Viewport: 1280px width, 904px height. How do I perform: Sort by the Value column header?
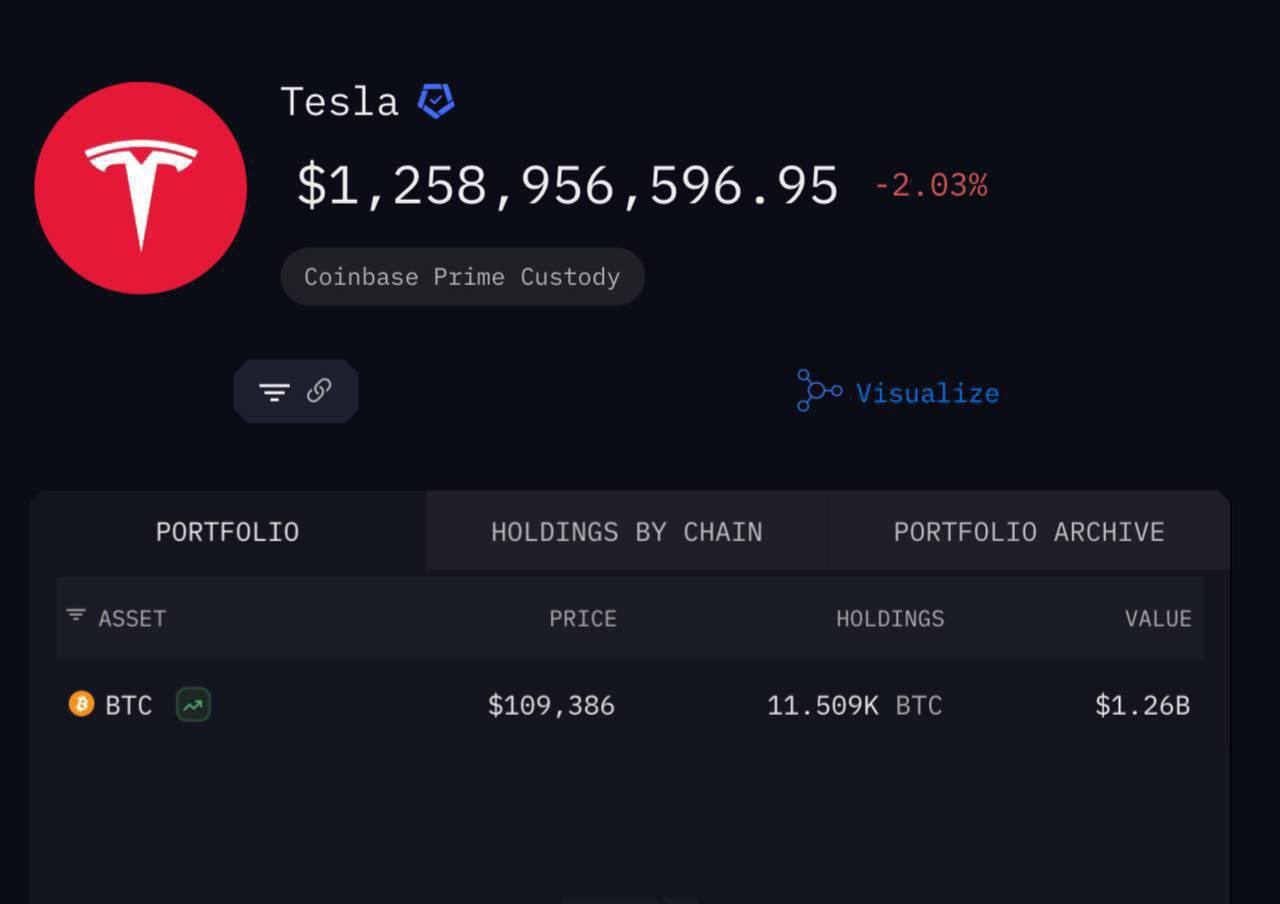(1157, 618)
